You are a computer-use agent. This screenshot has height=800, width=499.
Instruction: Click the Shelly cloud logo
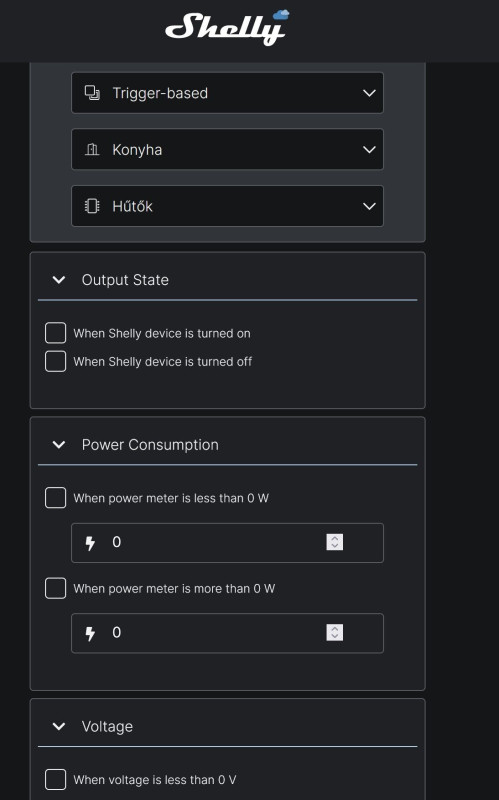pyautogui.click(x=227, y=28)
